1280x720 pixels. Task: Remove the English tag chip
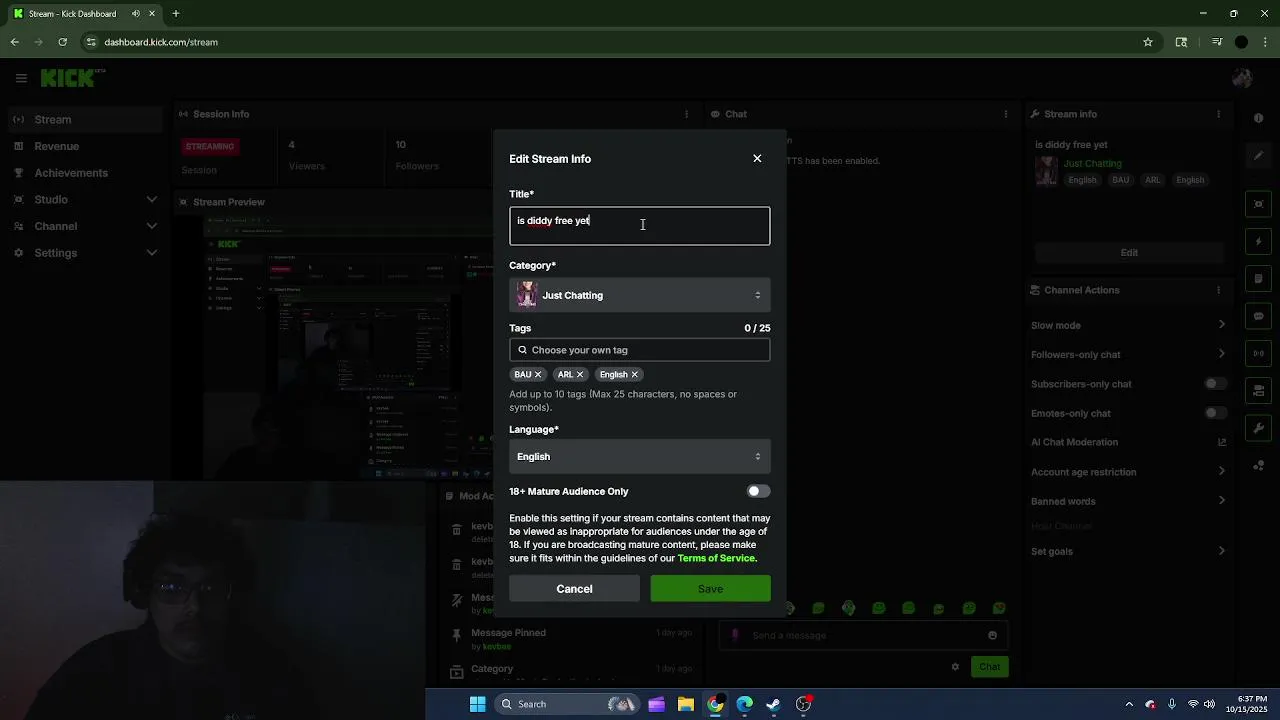634,375
